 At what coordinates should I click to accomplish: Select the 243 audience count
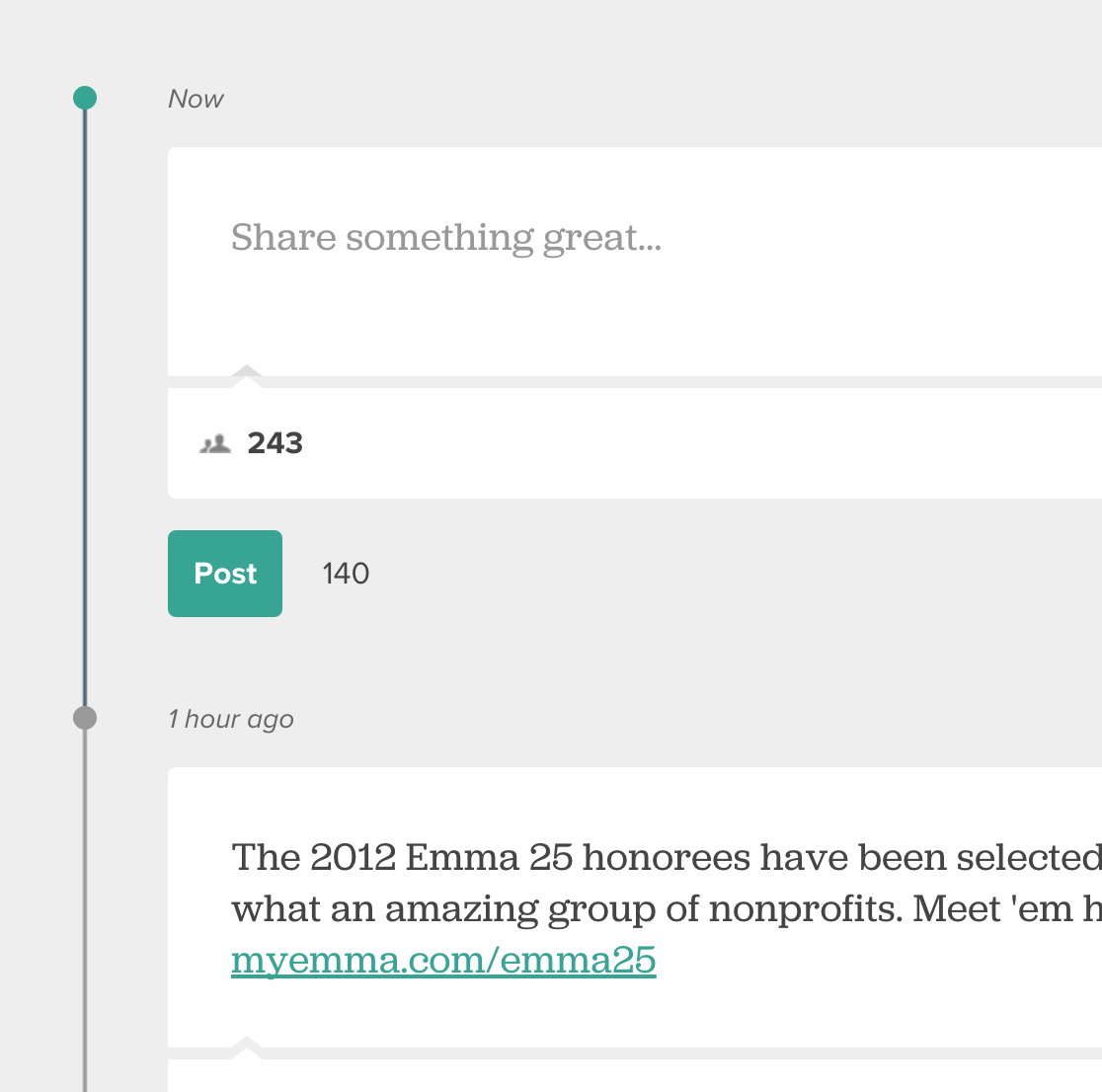coord(275,443)
